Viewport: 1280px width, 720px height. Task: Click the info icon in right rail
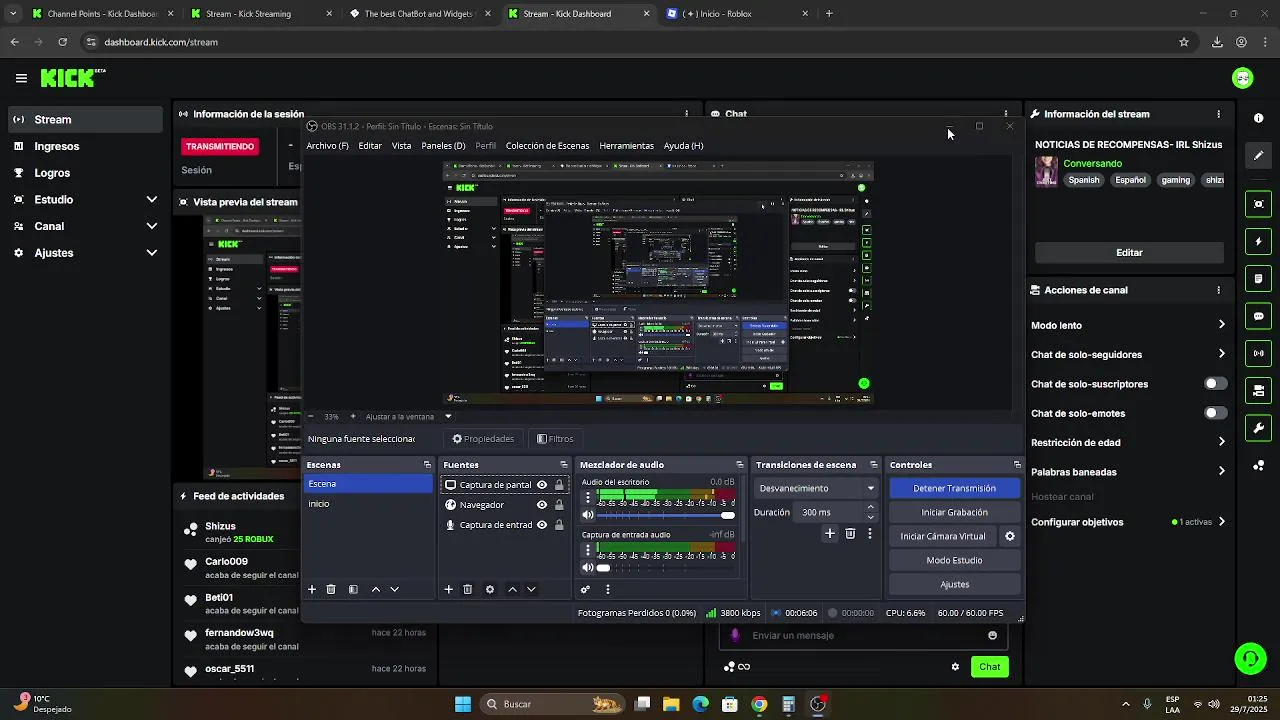[x=1258, y=118]
